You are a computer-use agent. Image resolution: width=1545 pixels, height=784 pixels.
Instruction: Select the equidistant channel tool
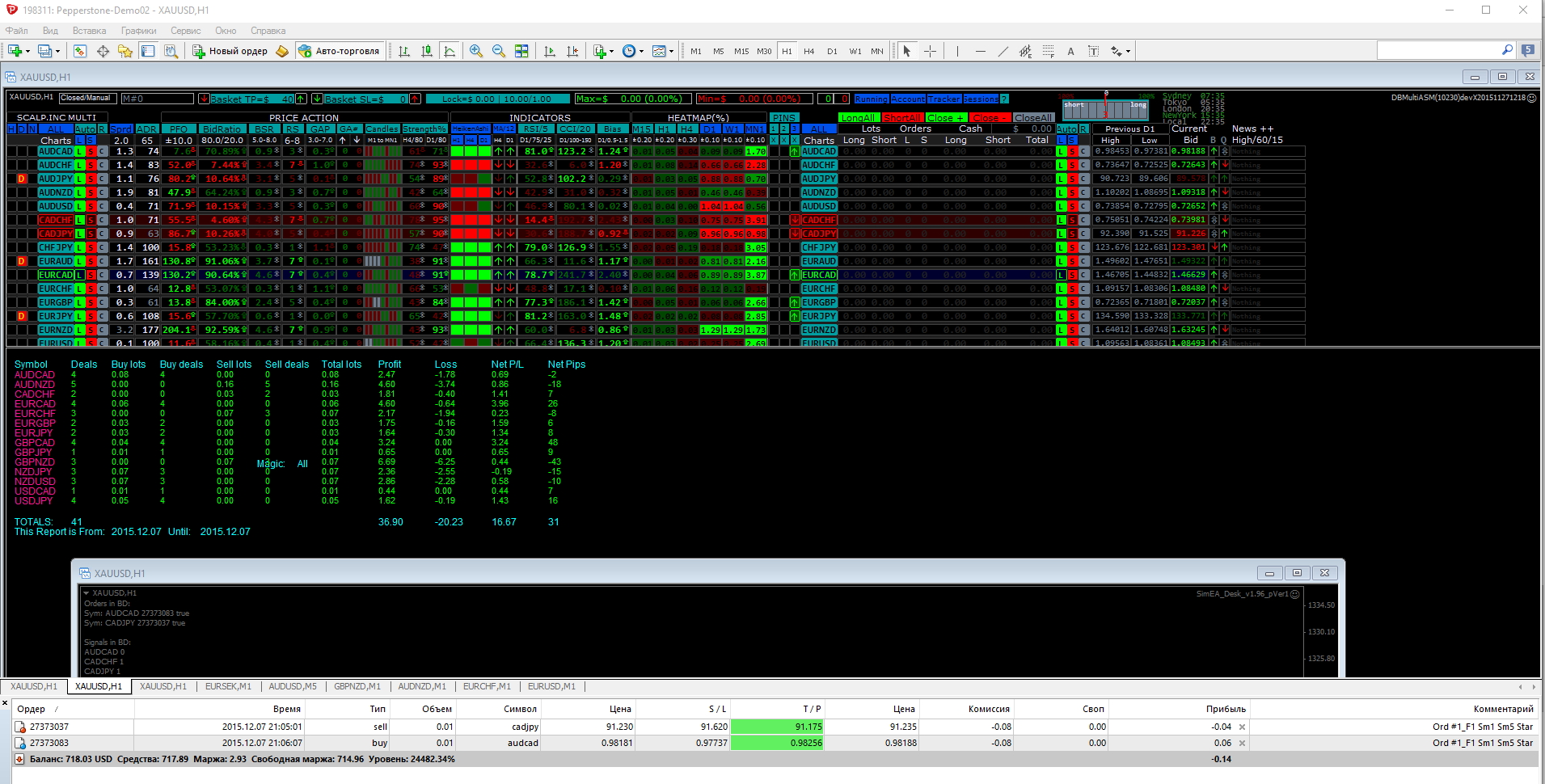1025,51
